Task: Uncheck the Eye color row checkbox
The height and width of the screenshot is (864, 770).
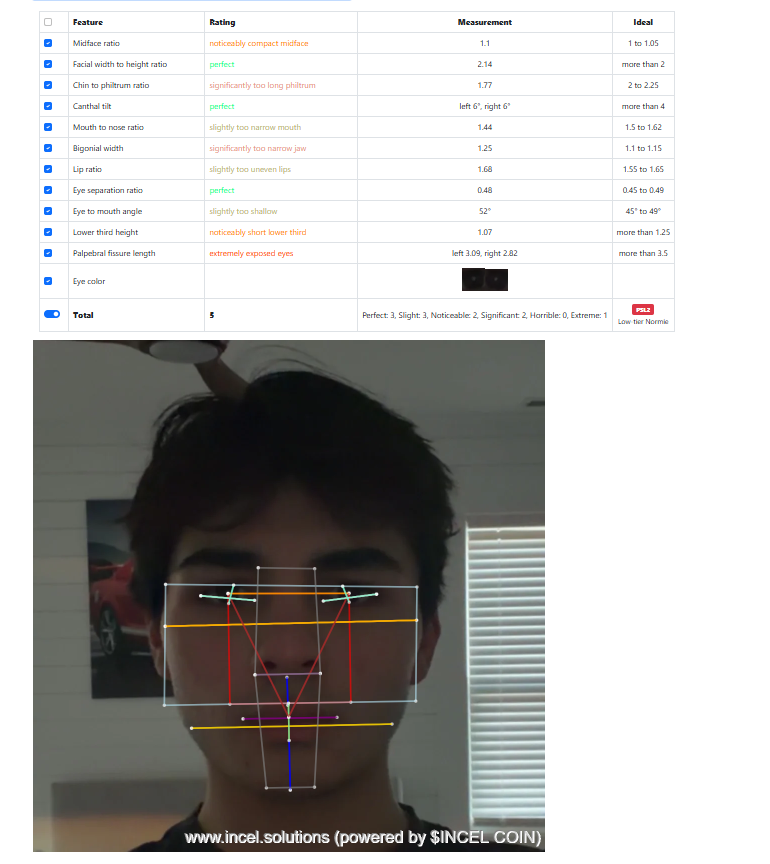Action: [48, 281]
